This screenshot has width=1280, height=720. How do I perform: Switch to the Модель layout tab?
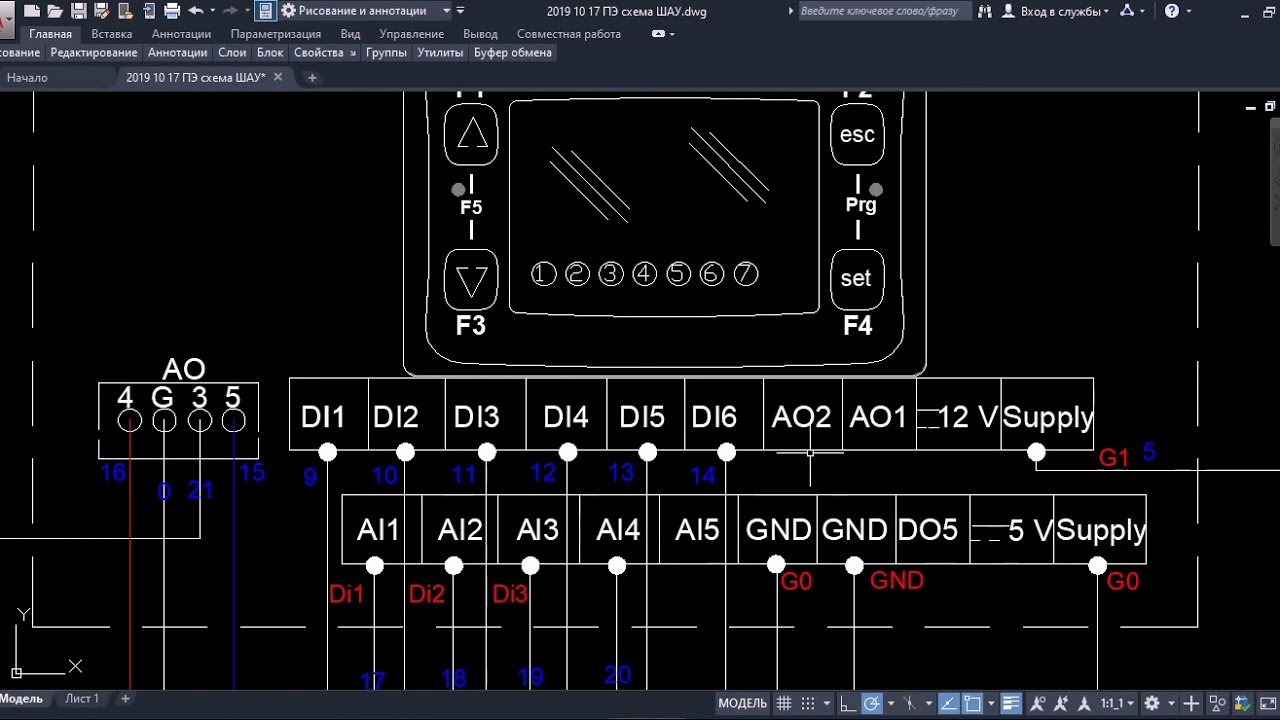[x=22, y=699]
